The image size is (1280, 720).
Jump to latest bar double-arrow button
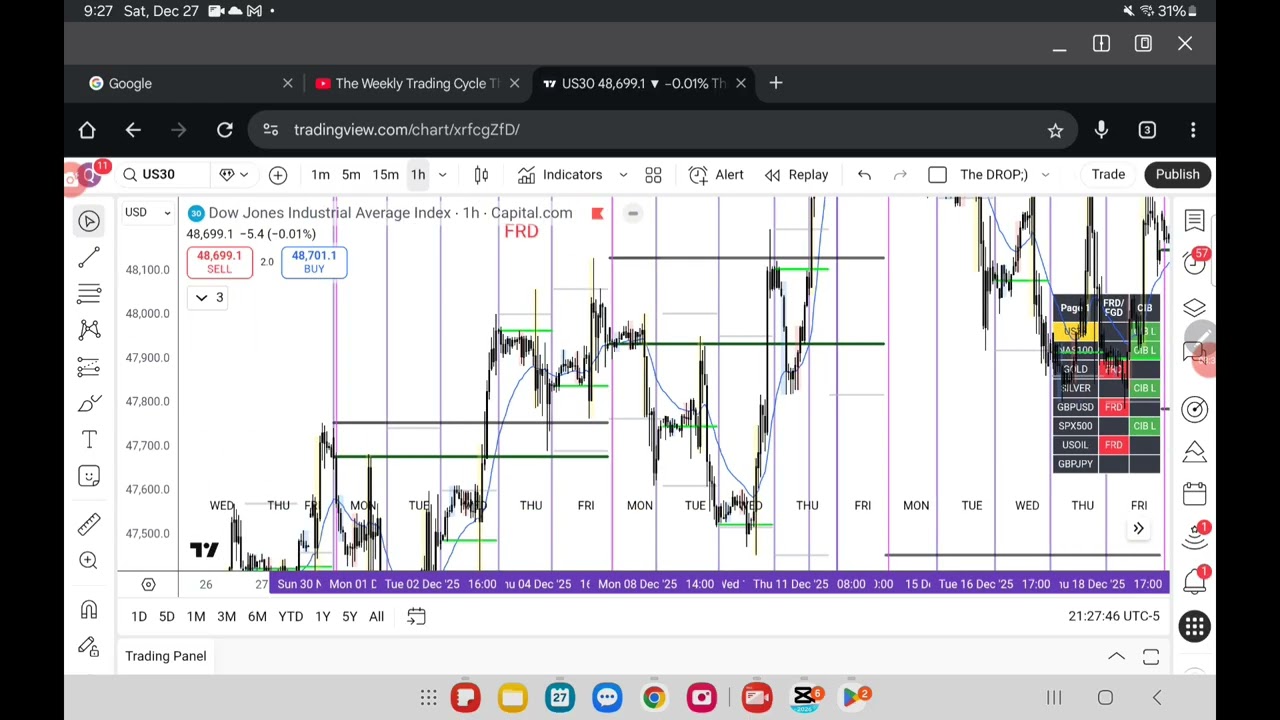click(x=1138, y=529)
